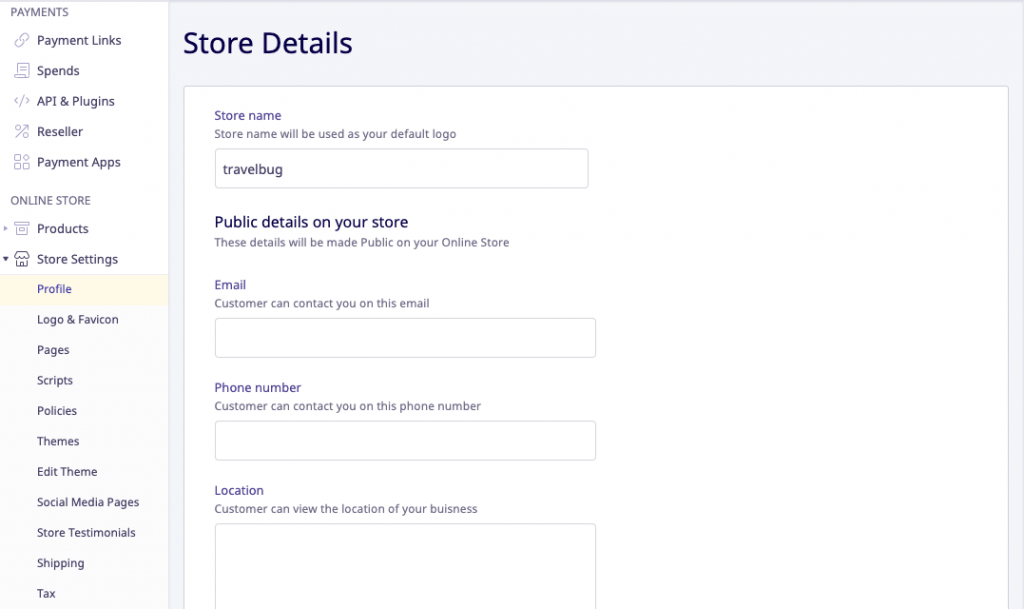Click the Spends receipt icon

21,71
